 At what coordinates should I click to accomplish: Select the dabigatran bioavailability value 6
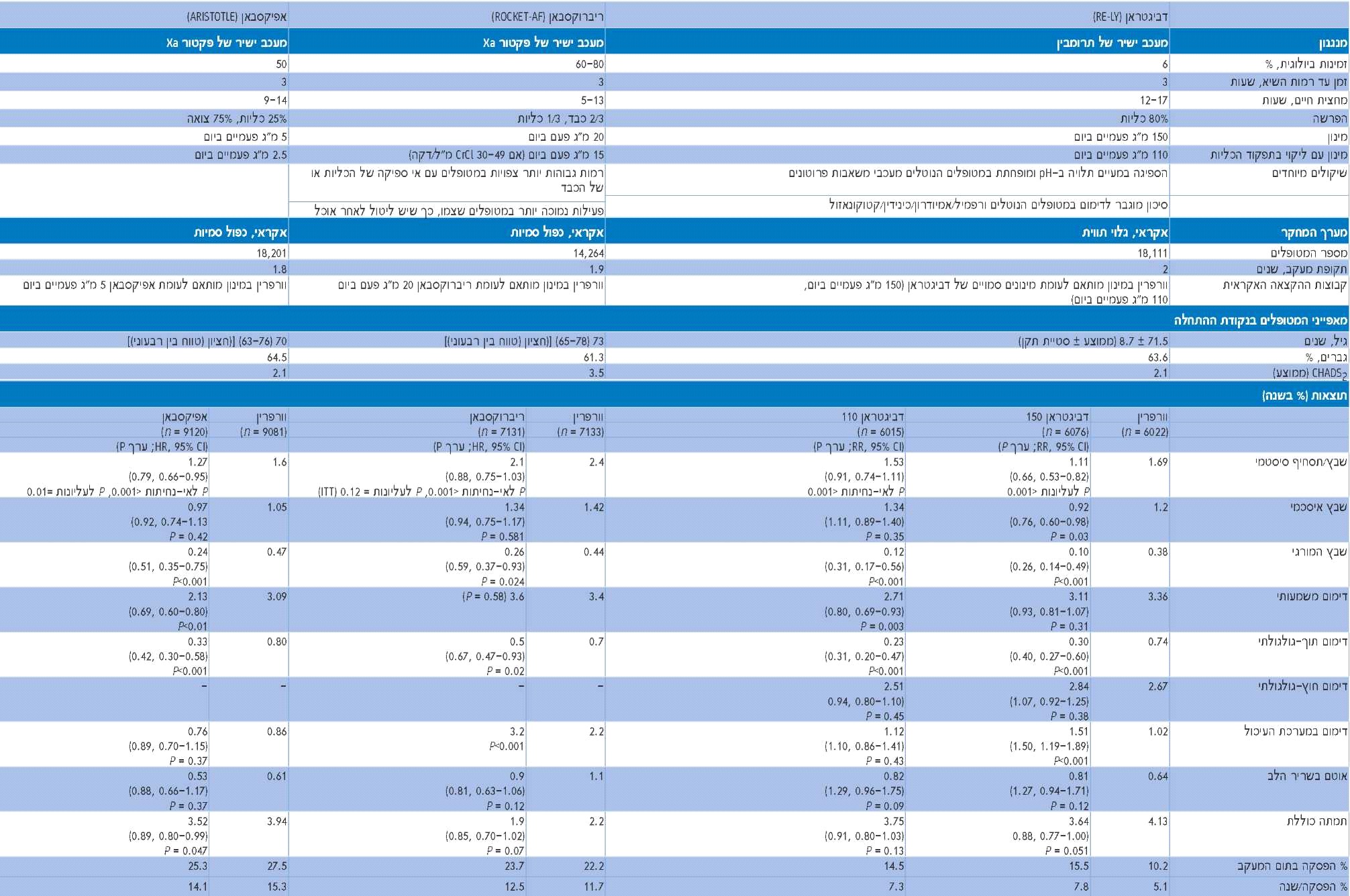point(1165,64)
